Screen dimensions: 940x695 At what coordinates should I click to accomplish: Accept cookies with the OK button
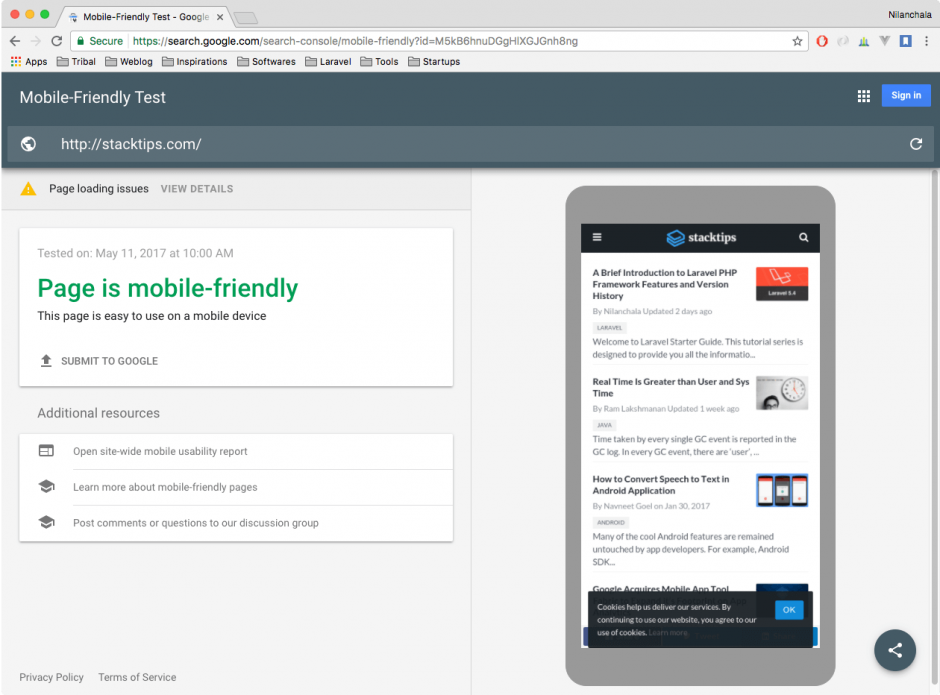788,609
